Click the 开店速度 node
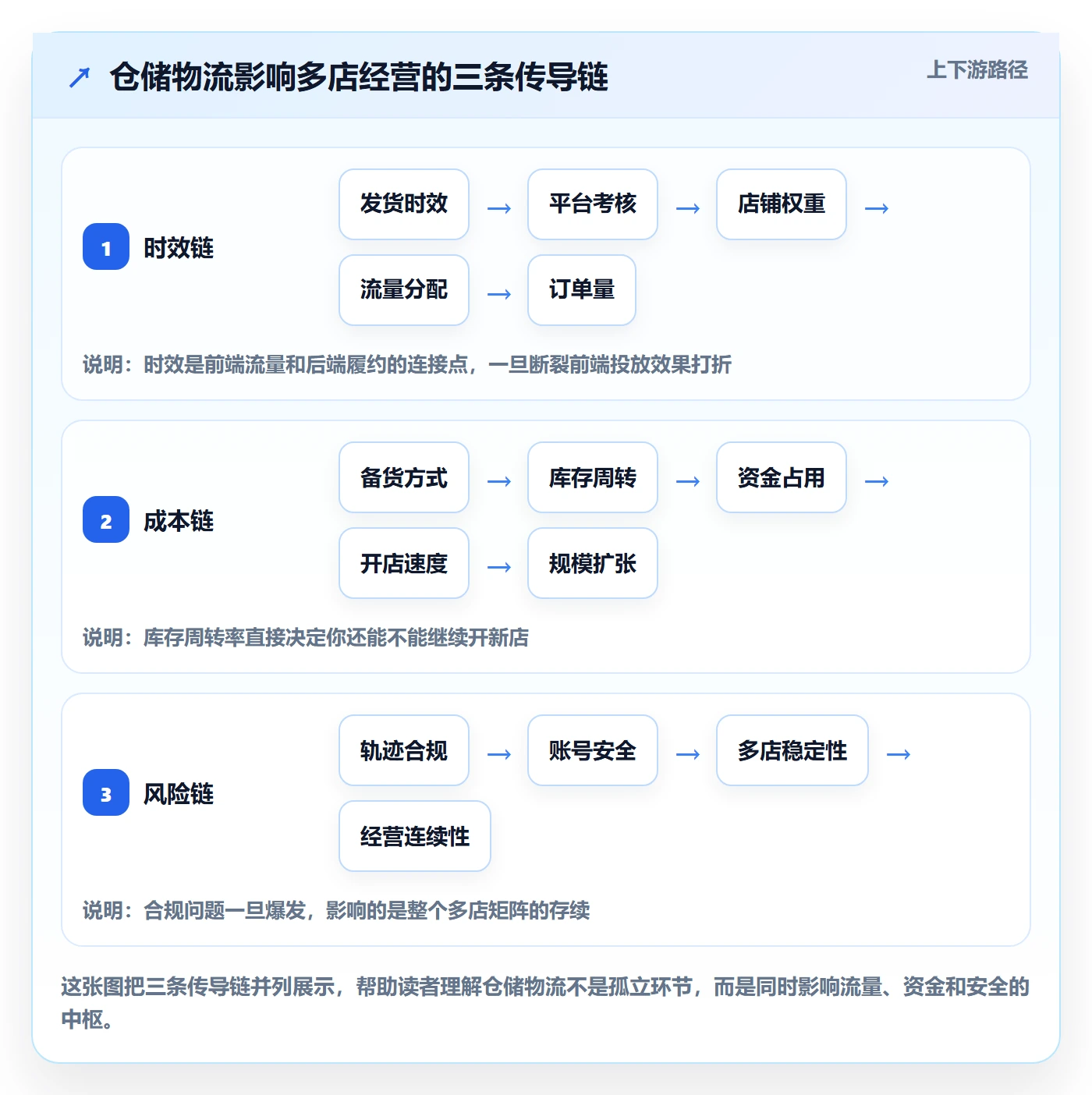This screenshot has height=1095, width=1092. pos(404,563)
